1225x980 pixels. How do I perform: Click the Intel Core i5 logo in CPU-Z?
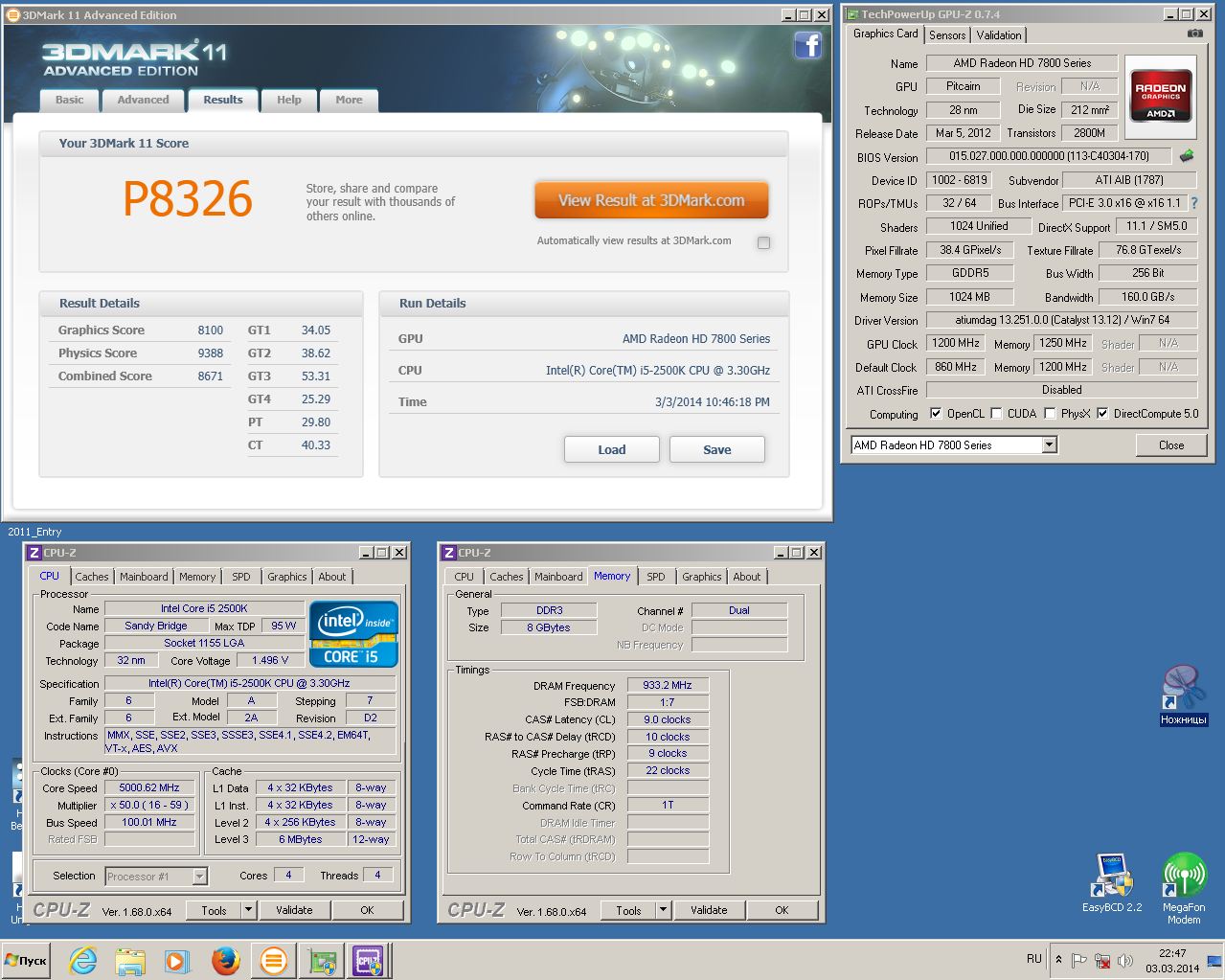point(353,633)
